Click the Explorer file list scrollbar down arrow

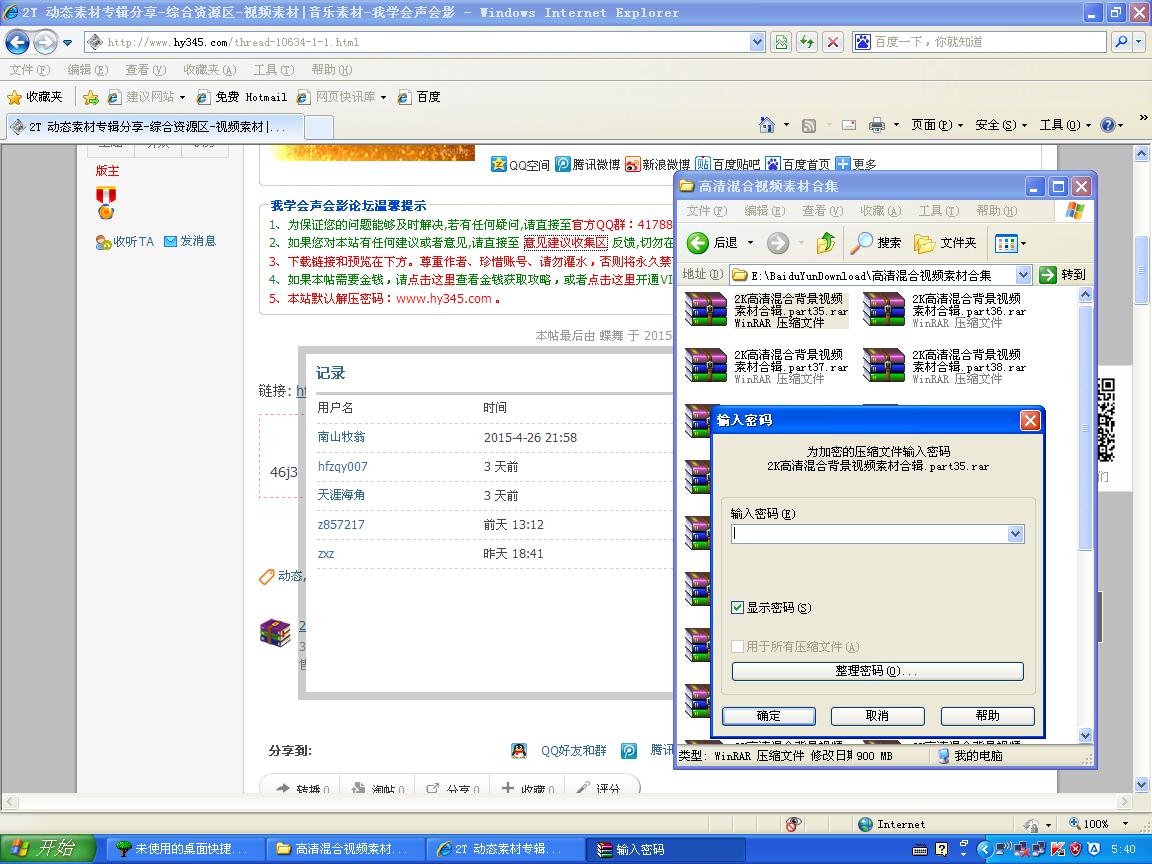point(1085,735)
